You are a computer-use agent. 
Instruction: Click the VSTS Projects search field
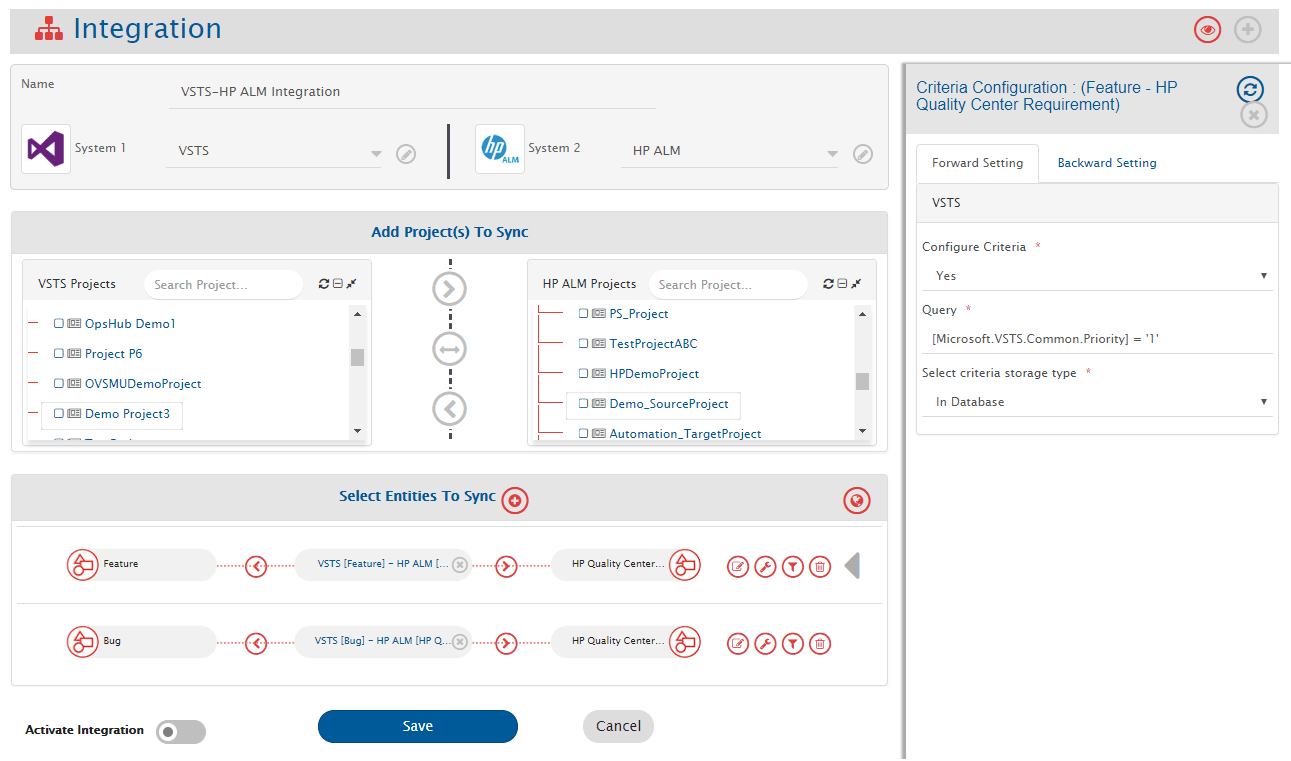[x=222, y=285]
